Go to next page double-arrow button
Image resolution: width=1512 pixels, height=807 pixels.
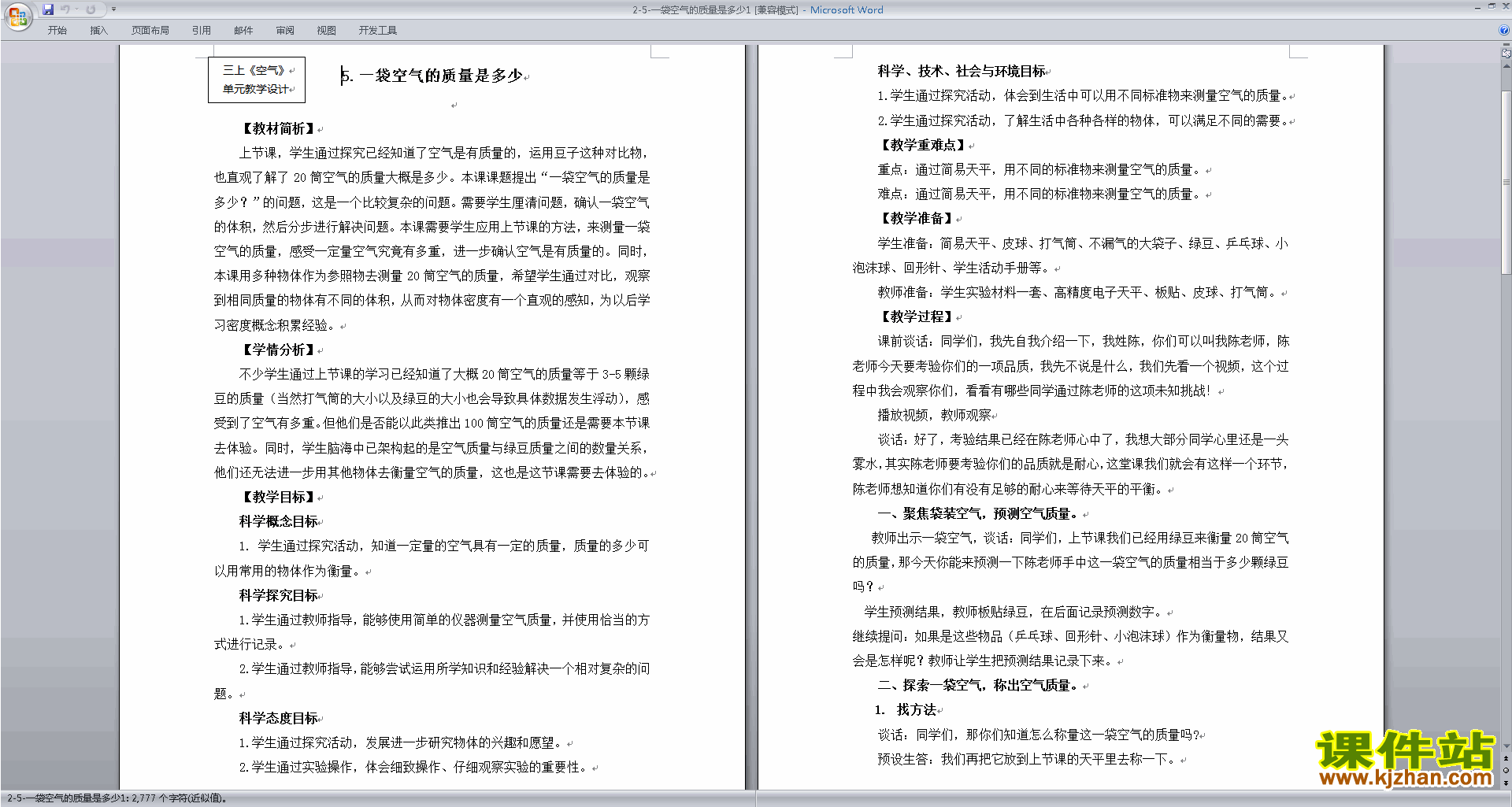[x=1506, y=783]
